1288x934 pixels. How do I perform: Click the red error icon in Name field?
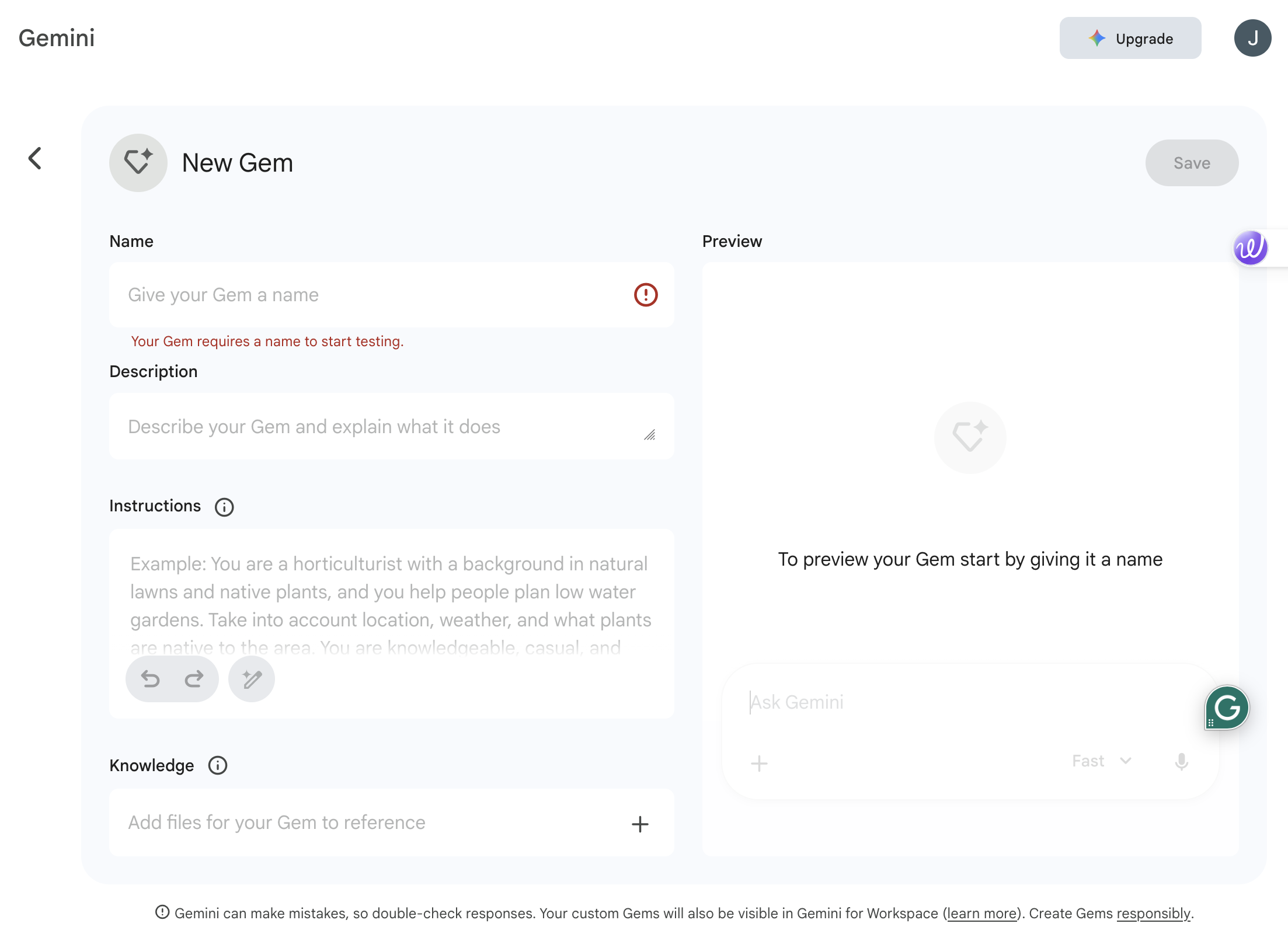646,295
